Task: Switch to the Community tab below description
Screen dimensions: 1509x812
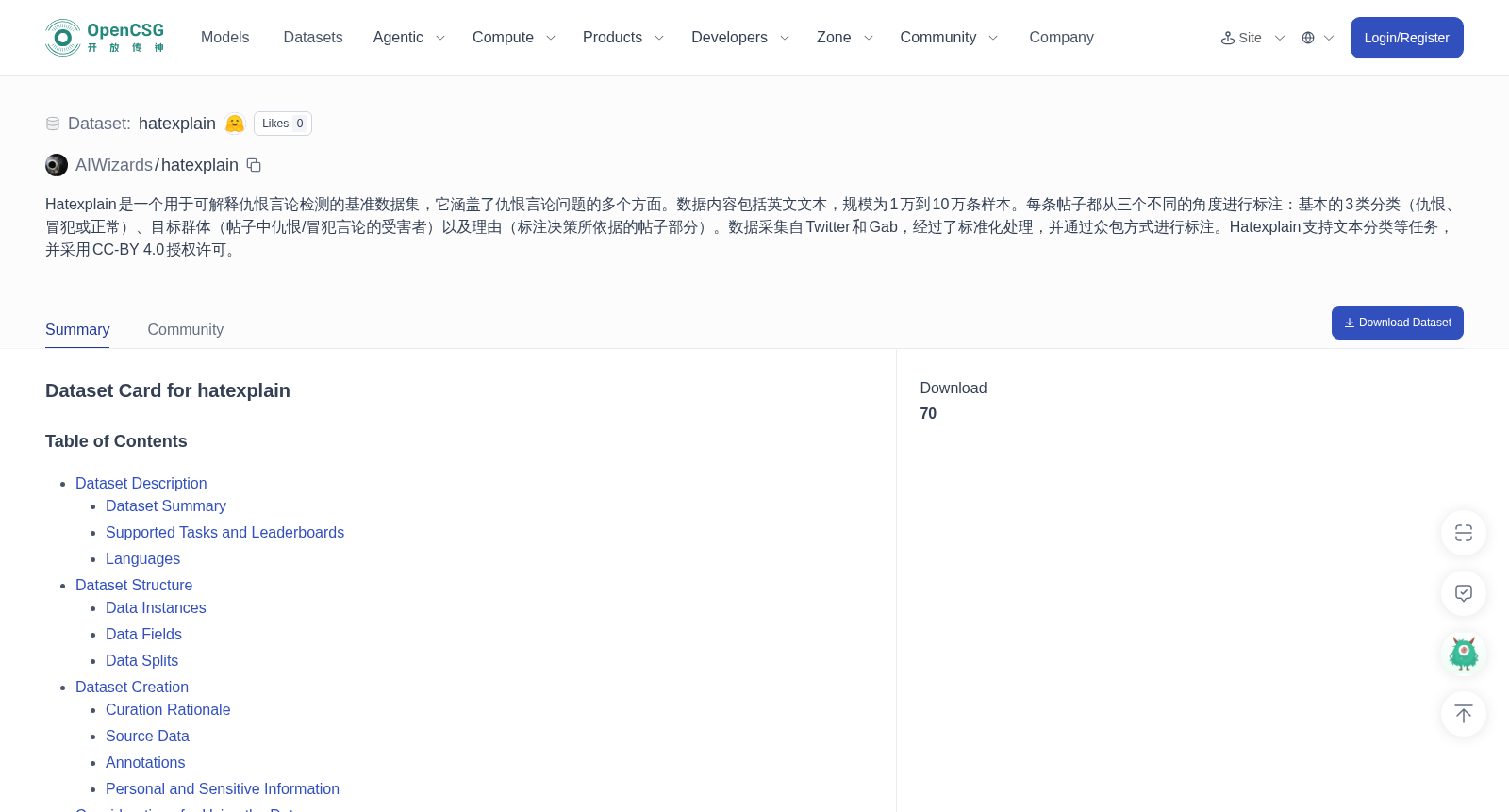Action: tap(185, 329)
